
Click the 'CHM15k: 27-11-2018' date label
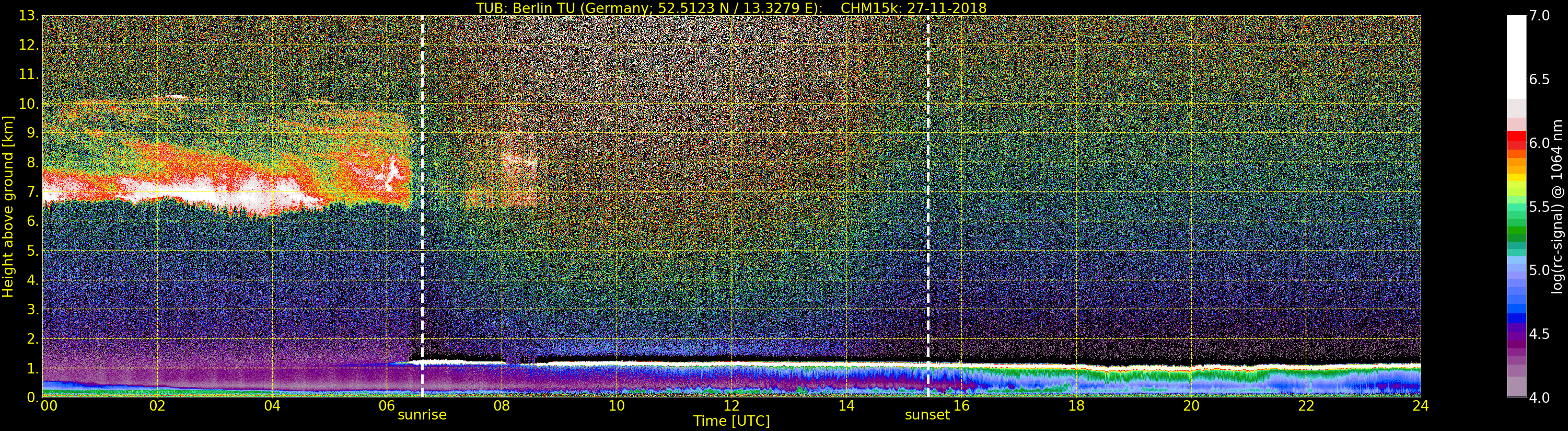[x=913, y=8]
